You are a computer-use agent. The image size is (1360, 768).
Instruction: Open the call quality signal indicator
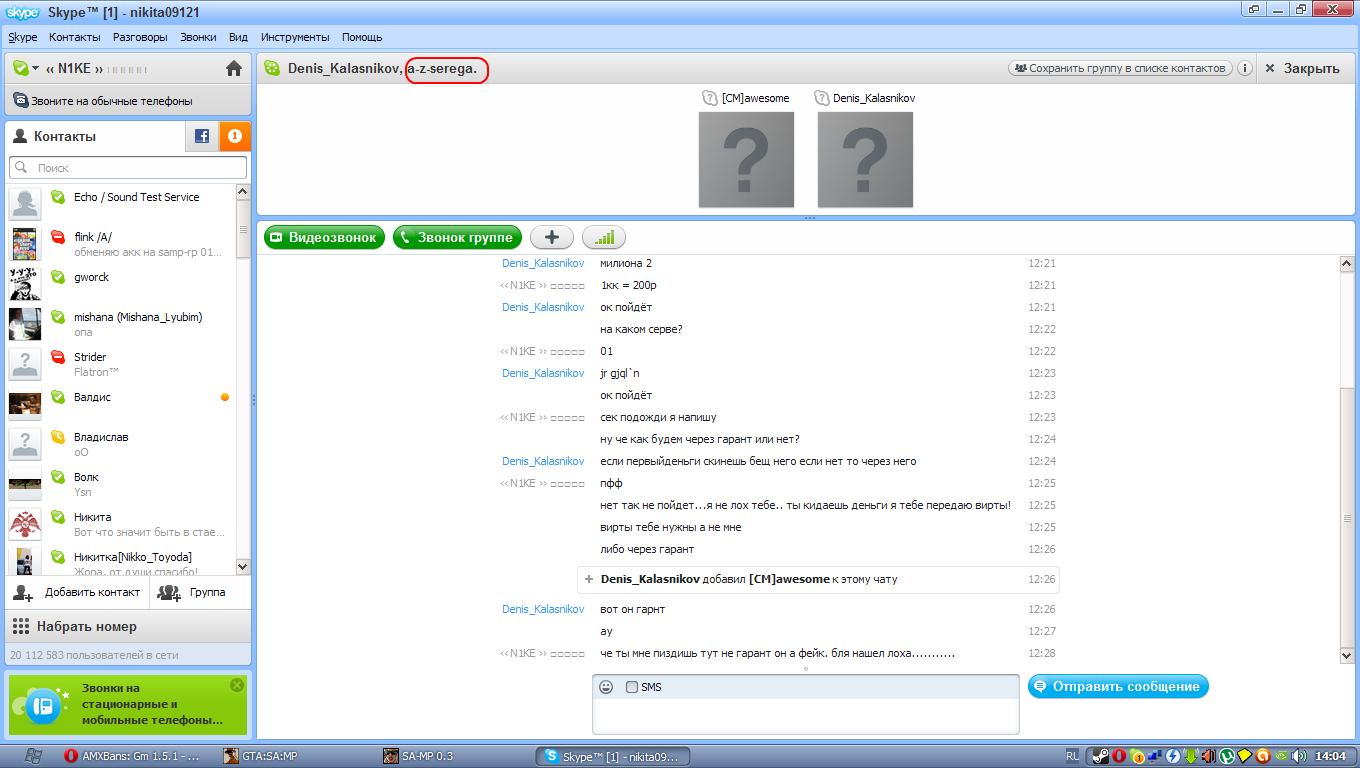click(x=604, y=237)
